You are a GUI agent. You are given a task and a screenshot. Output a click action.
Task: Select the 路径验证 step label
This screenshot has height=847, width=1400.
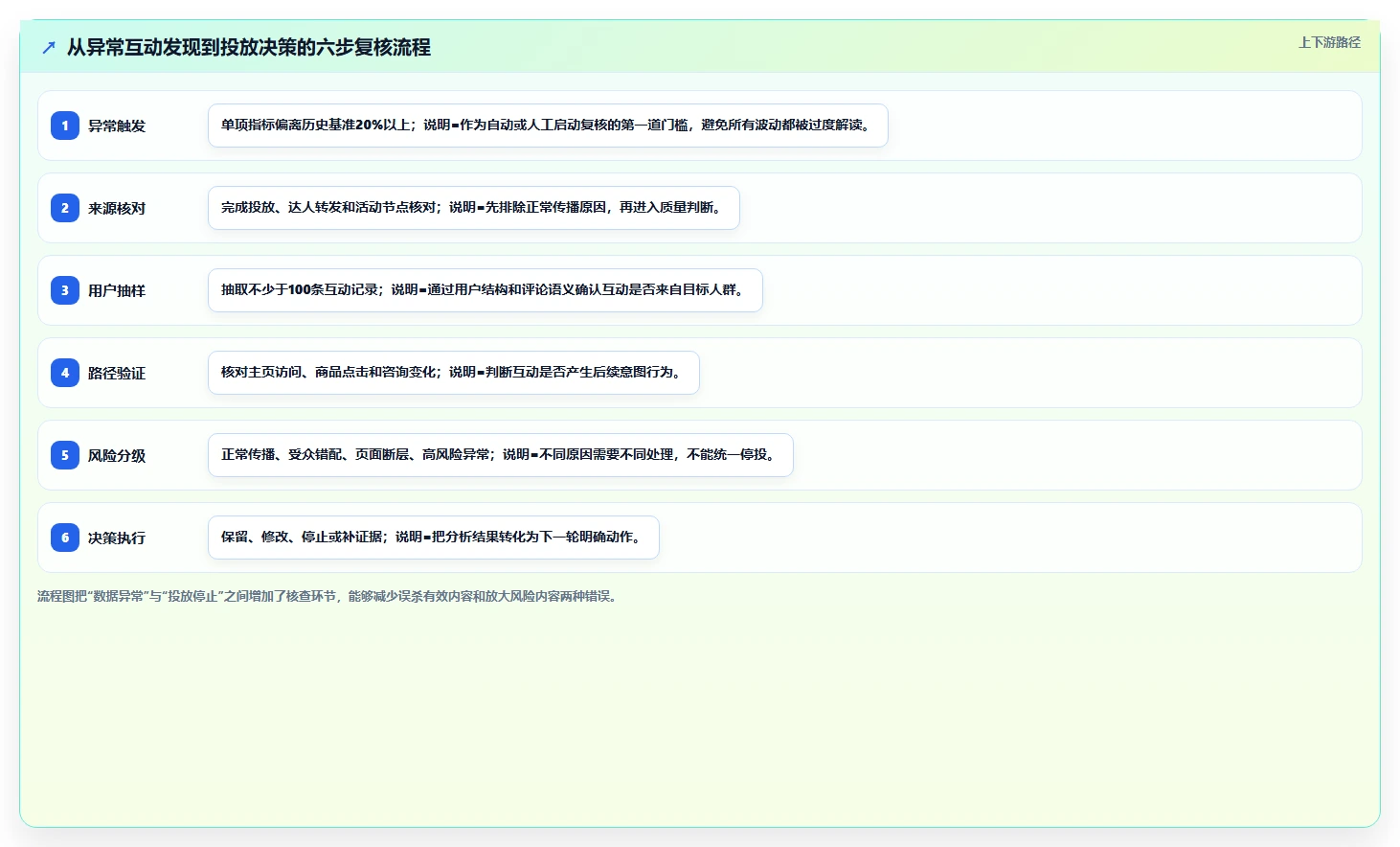(x=117, y=373)
